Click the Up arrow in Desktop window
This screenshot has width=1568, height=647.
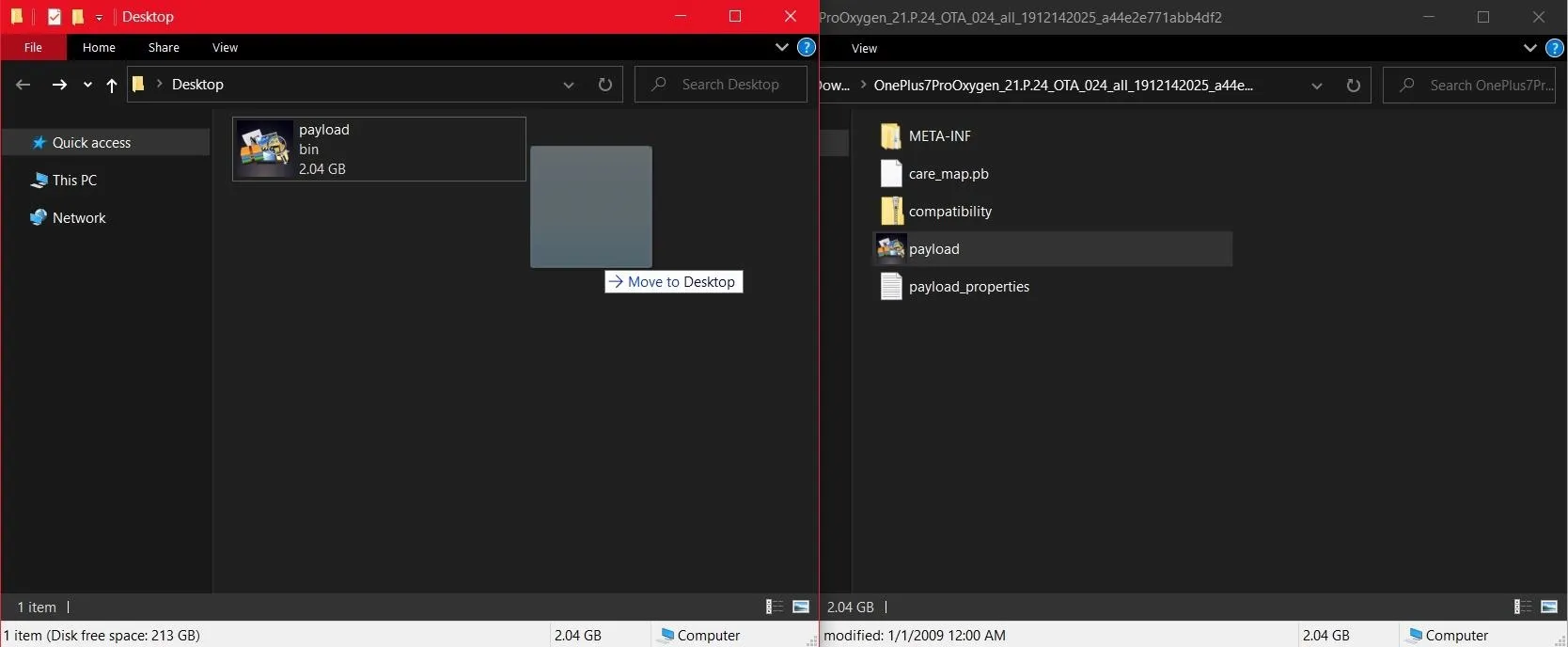[112, 86]
